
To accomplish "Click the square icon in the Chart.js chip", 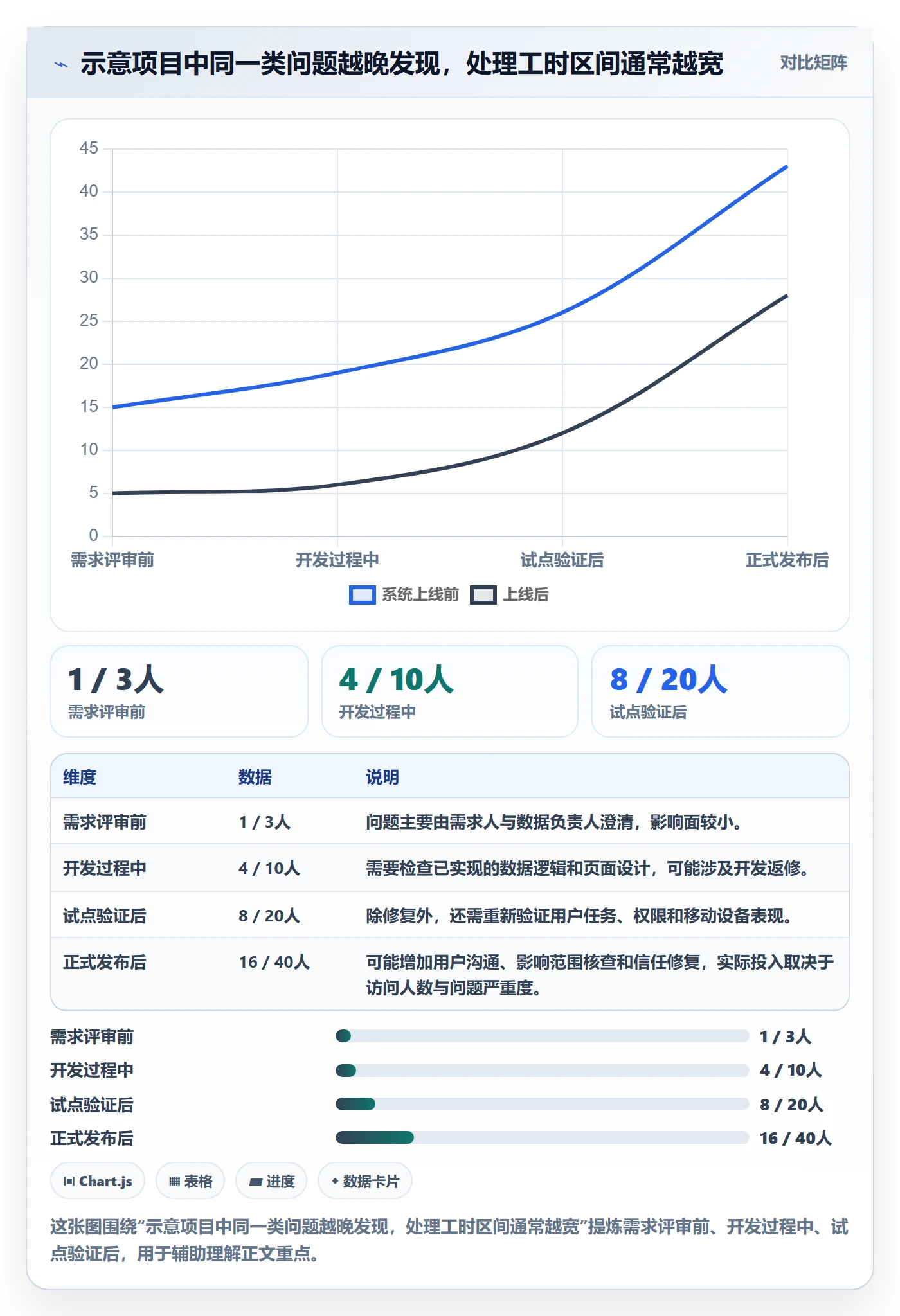I will [69, 1181].
